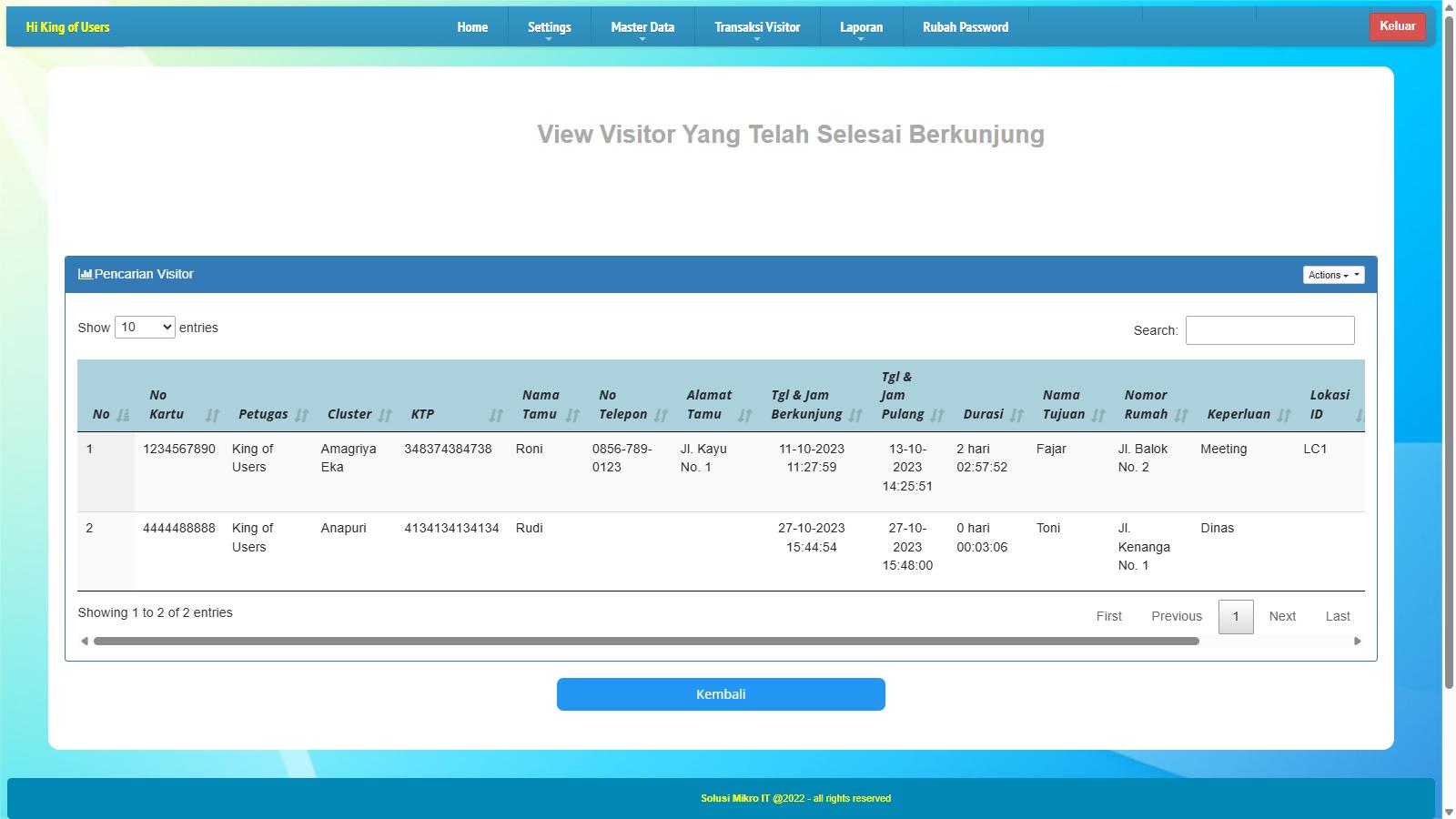The height and width of the screenshot is (819, 1456).
Task: Click the Durasi column sort icon
Action: coord(1017,415)
